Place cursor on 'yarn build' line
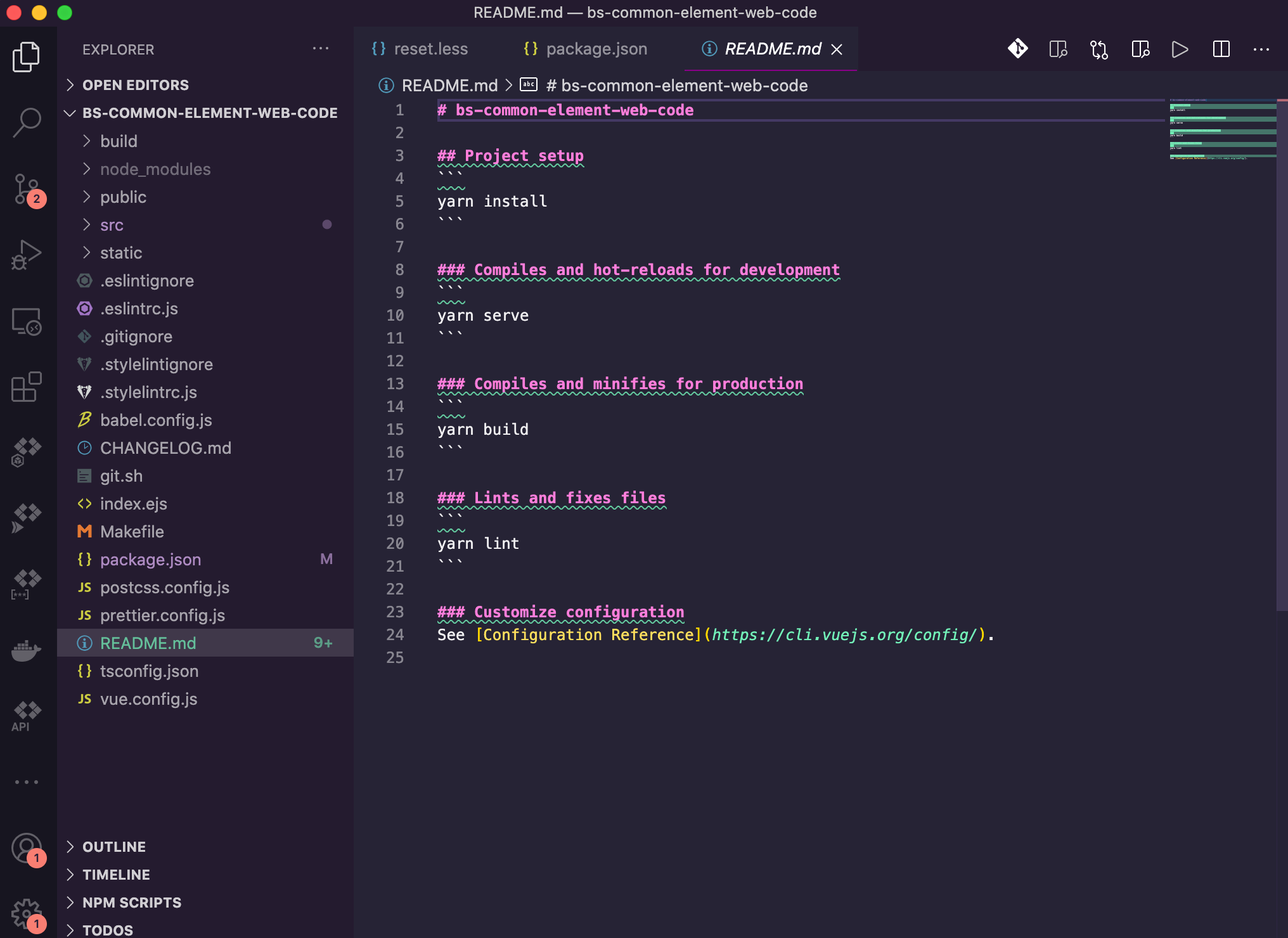Screen dimensions: 1288x938 point(483,429)
